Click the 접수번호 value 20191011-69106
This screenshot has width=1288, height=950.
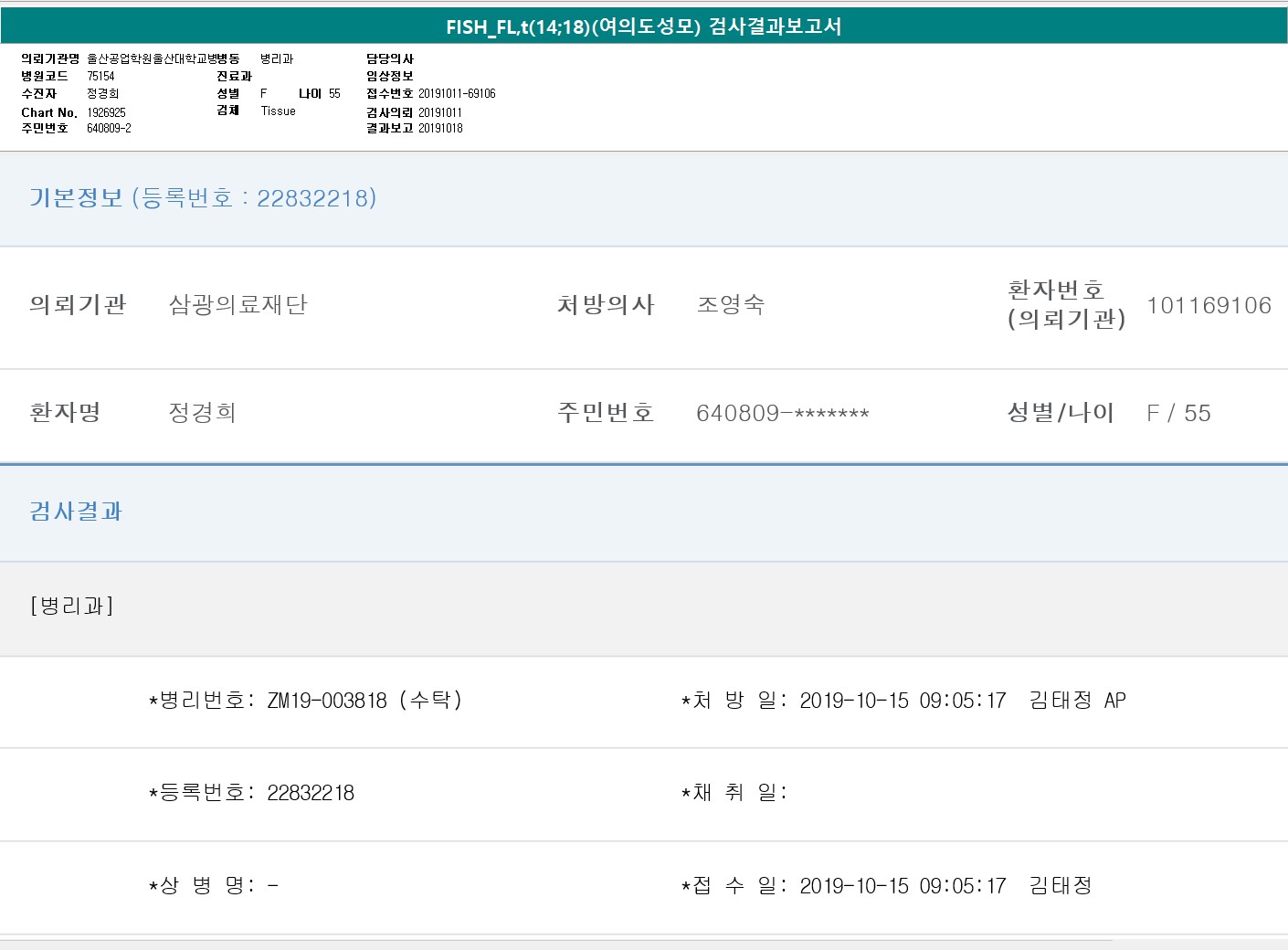(x=457, y=93)
